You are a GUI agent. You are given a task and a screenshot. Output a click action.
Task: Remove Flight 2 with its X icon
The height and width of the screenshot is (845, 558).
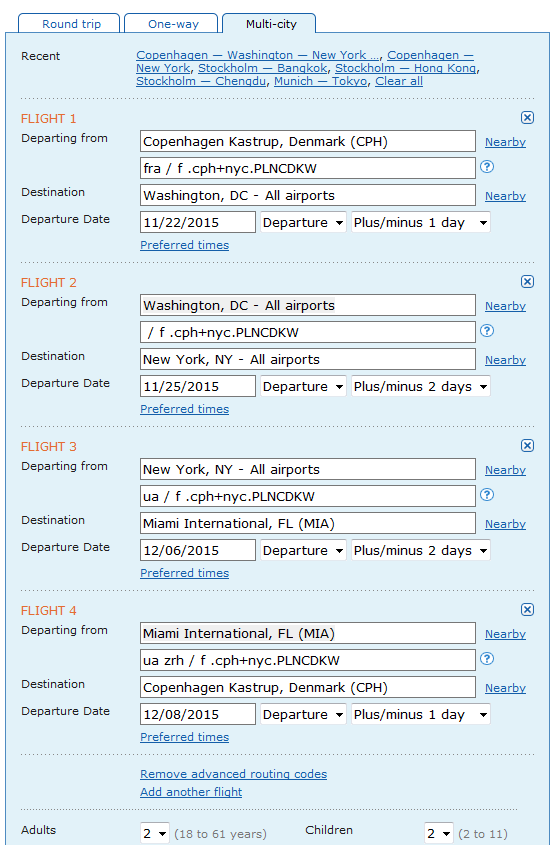point(527,281)
